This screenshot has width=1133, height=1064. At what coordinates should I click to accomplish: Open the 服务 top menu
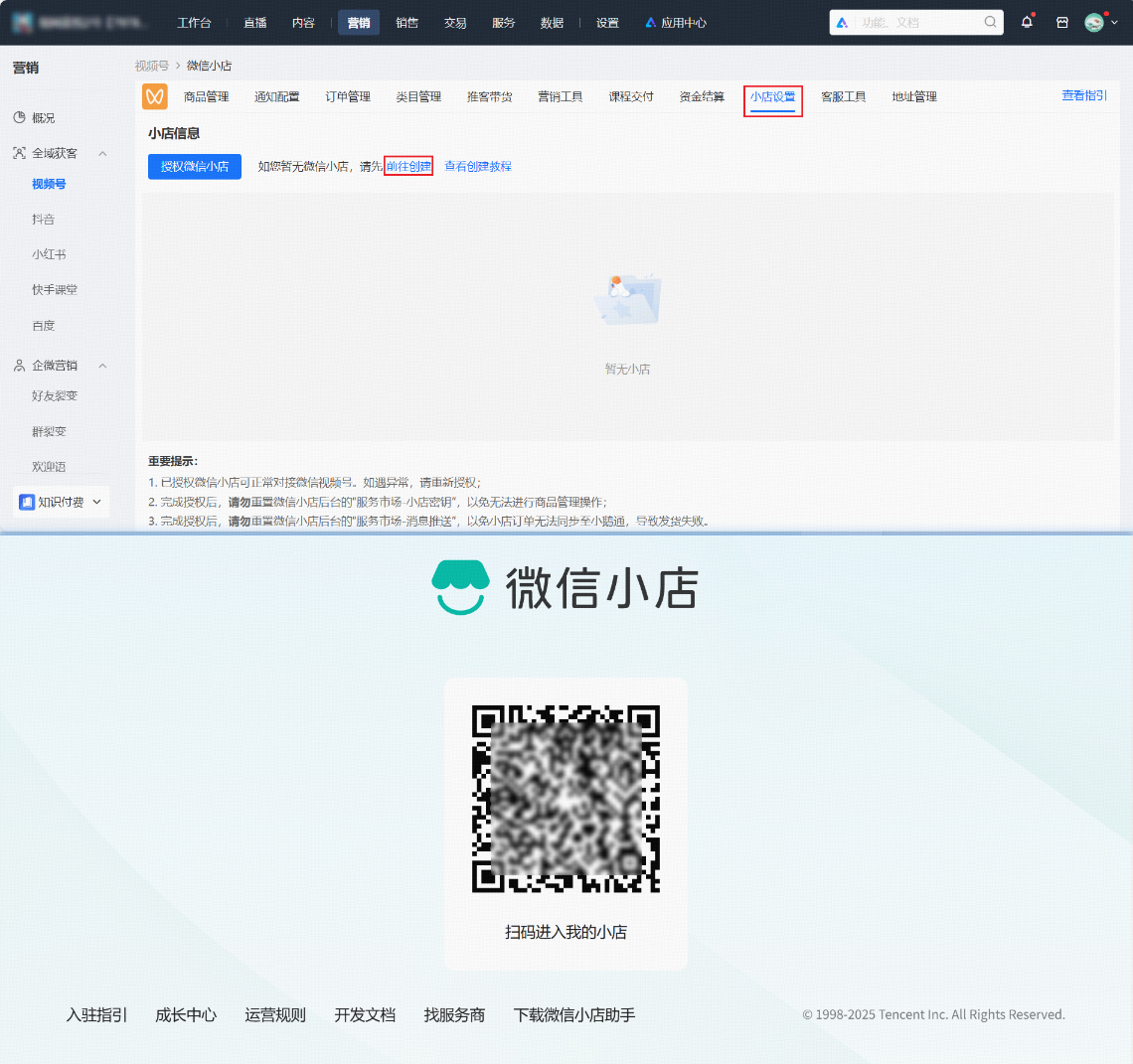point(504,23)
